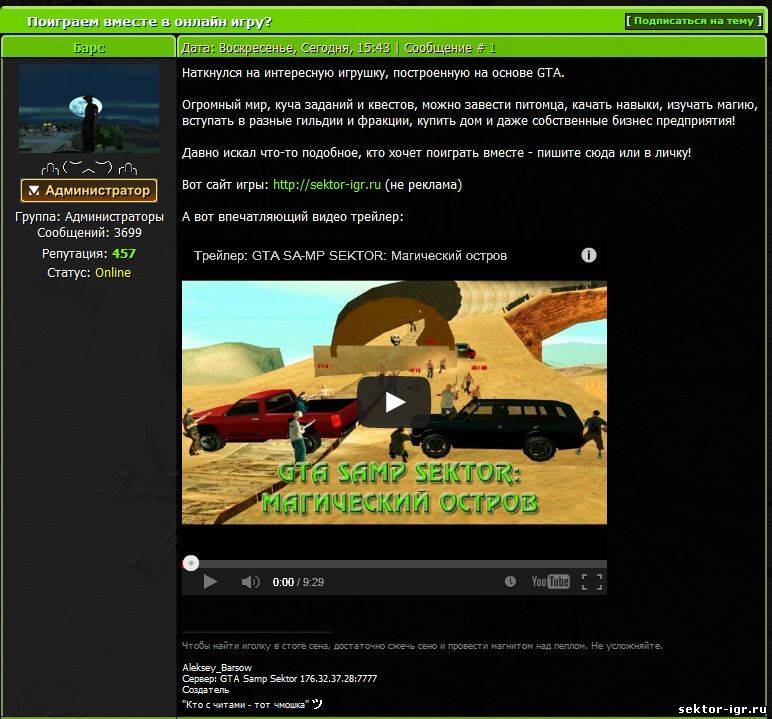Click the Watch Later clock icon
This screenshot has height=719, width=772.
click(x=511, y=582)
